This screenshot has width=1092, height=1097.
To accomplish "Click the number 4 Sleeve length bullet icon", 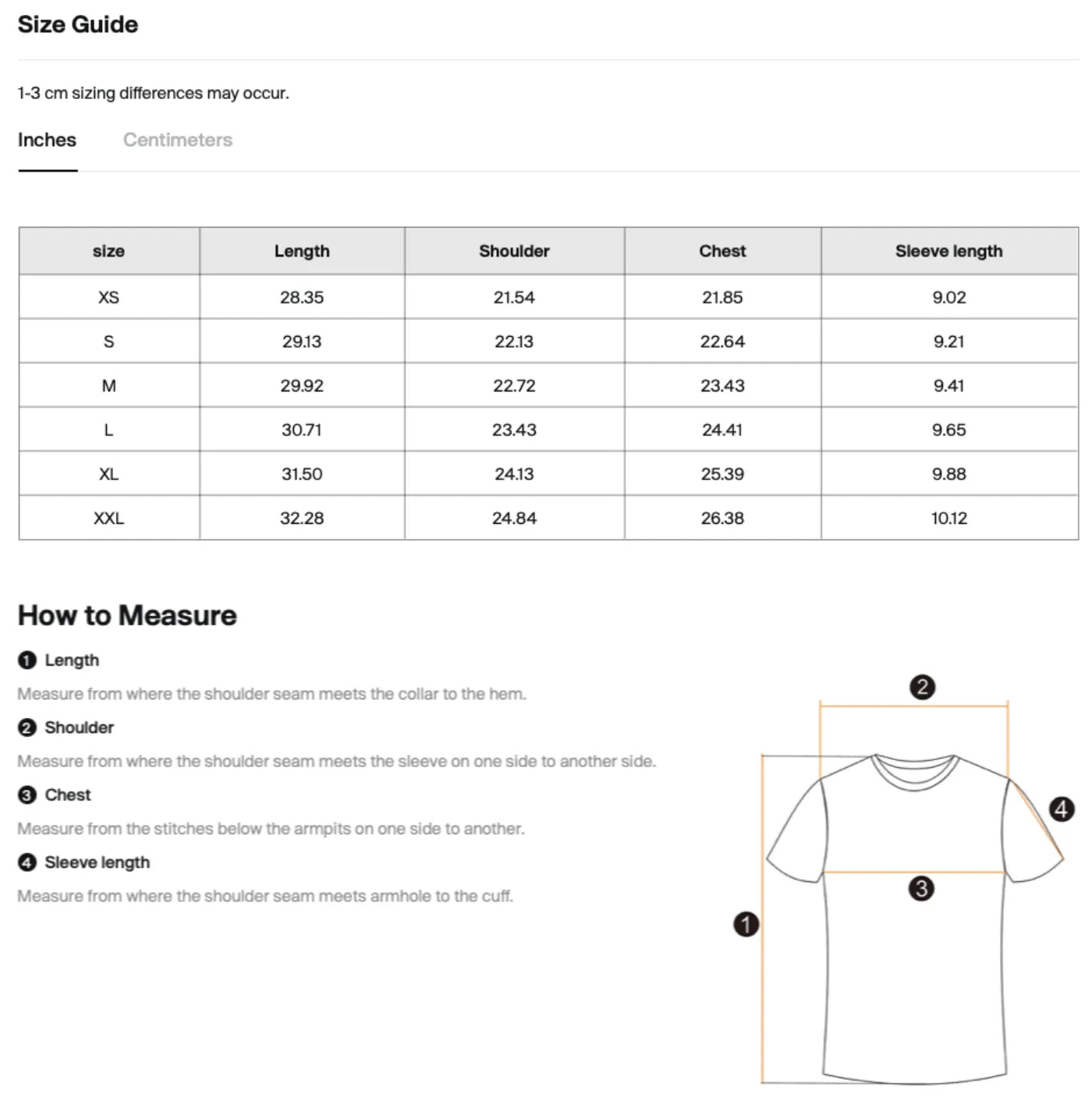I will [x=27, y=863].
